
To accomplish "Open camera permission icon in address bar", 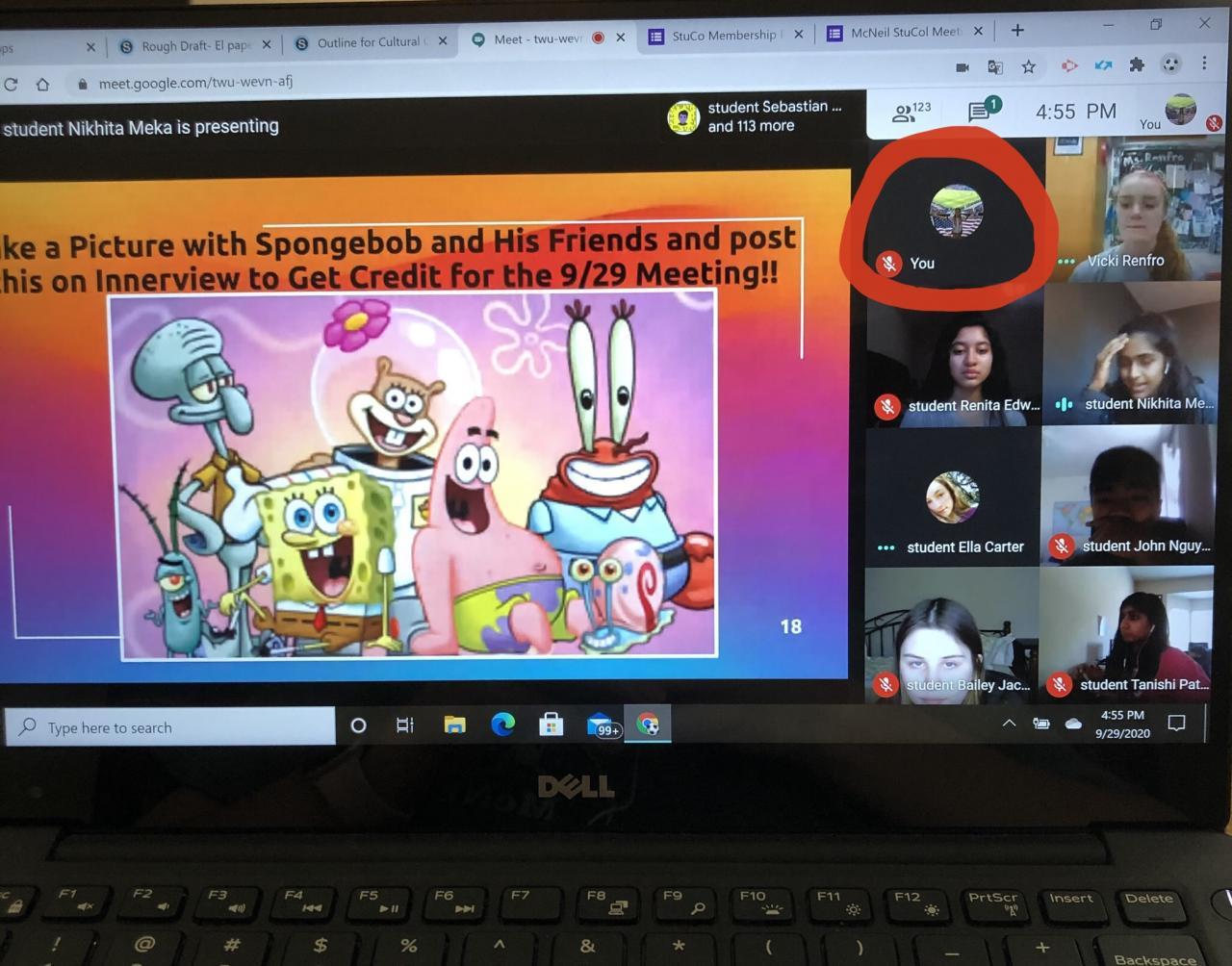I will tap(962, 66).
